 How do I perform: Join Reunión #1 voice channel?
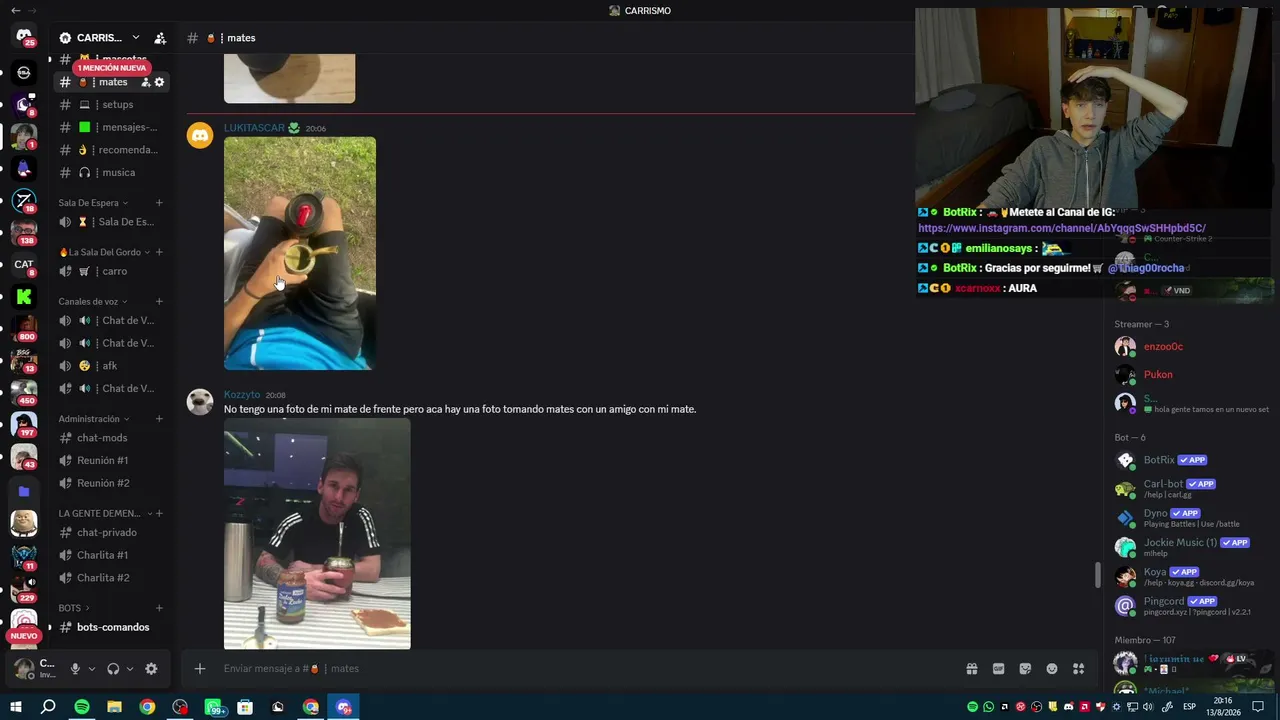point(110,461)
